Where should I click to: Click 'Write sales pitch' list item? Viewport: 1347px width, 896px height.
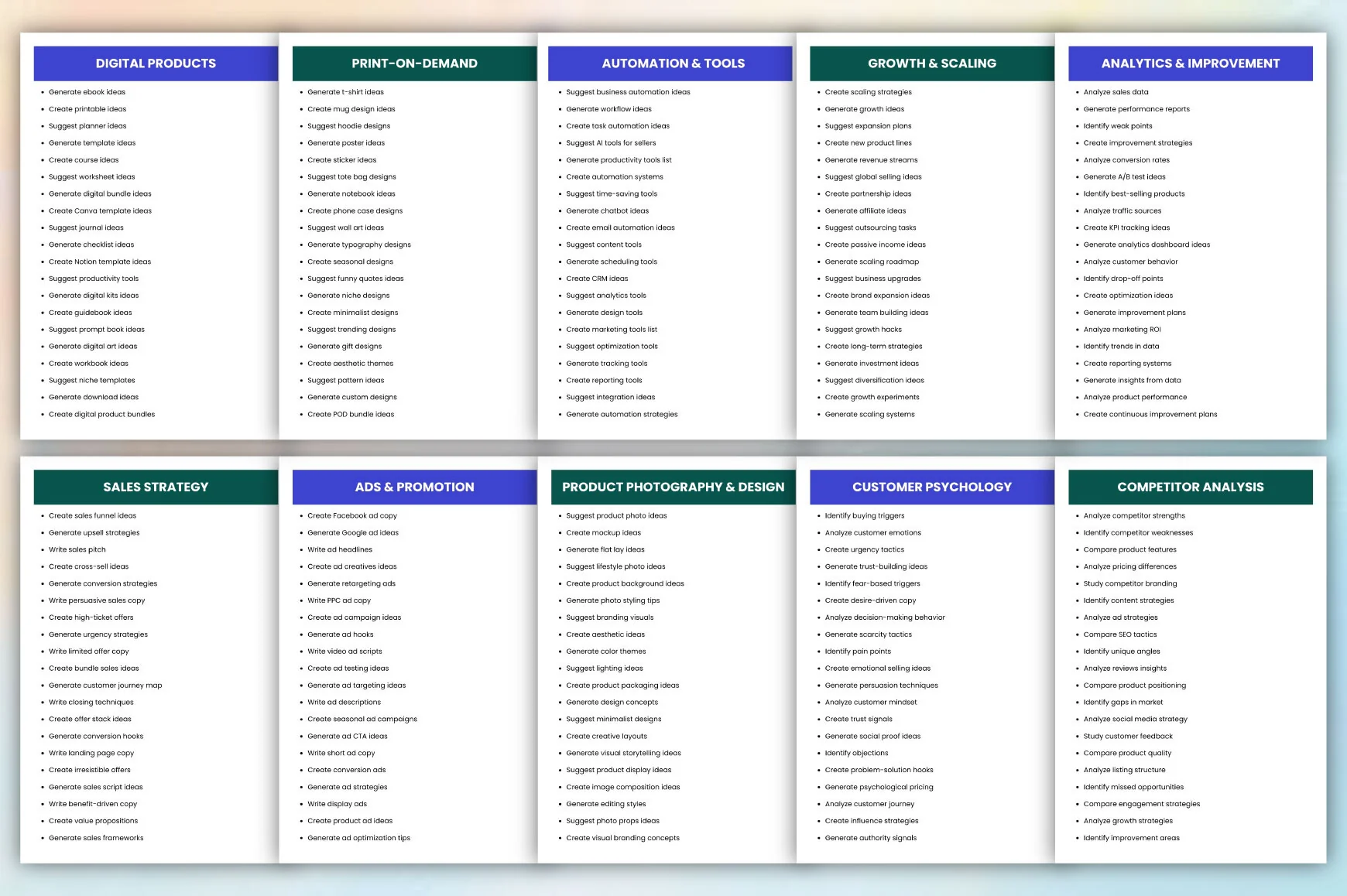(x=77, y=549)
